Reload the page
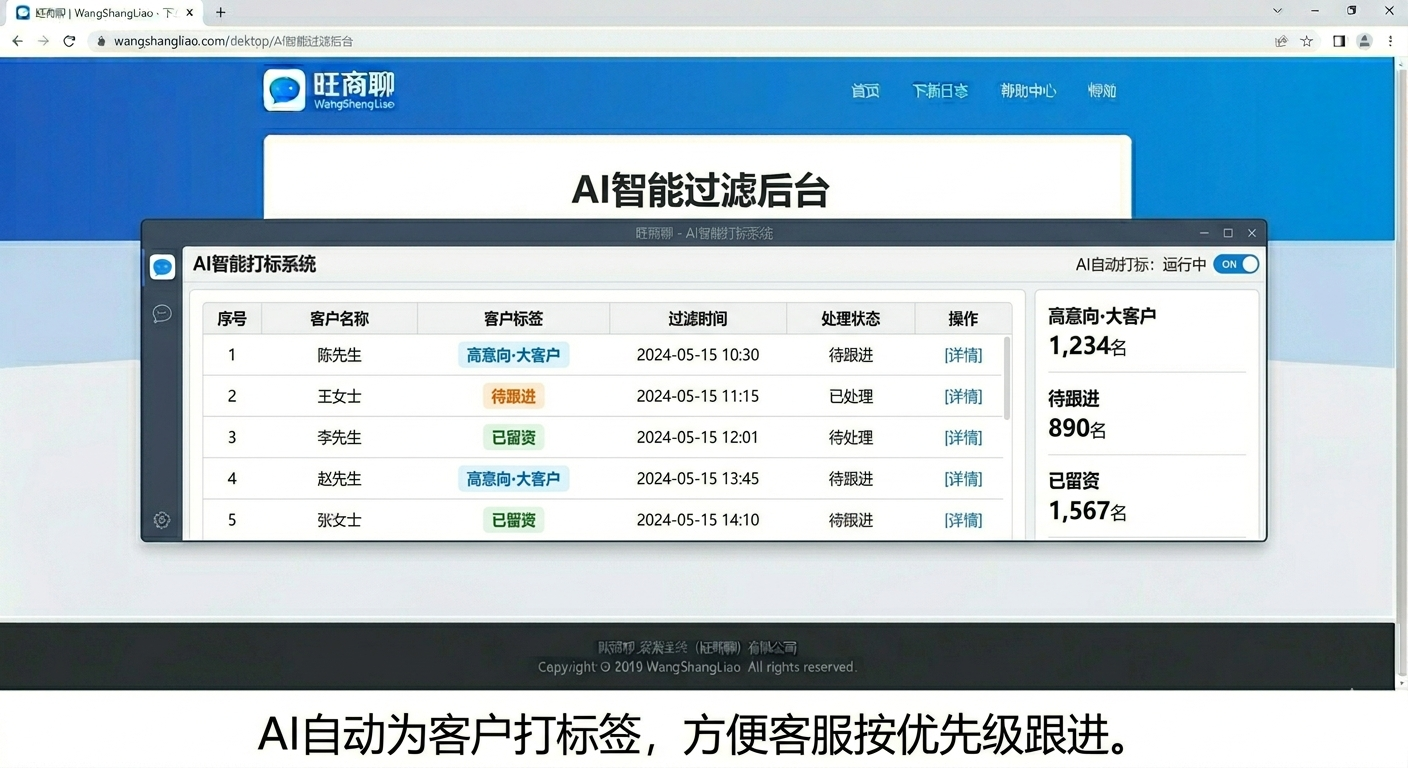Screen dimensions: 1408x768 [x=68, y=41]
